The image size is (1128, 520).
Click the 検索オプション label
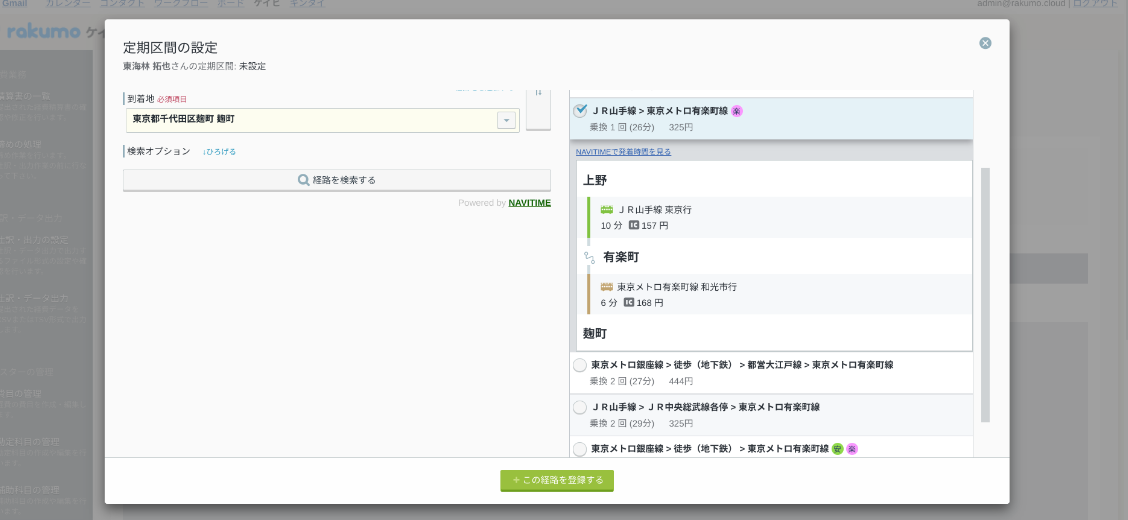pos(159,151)
